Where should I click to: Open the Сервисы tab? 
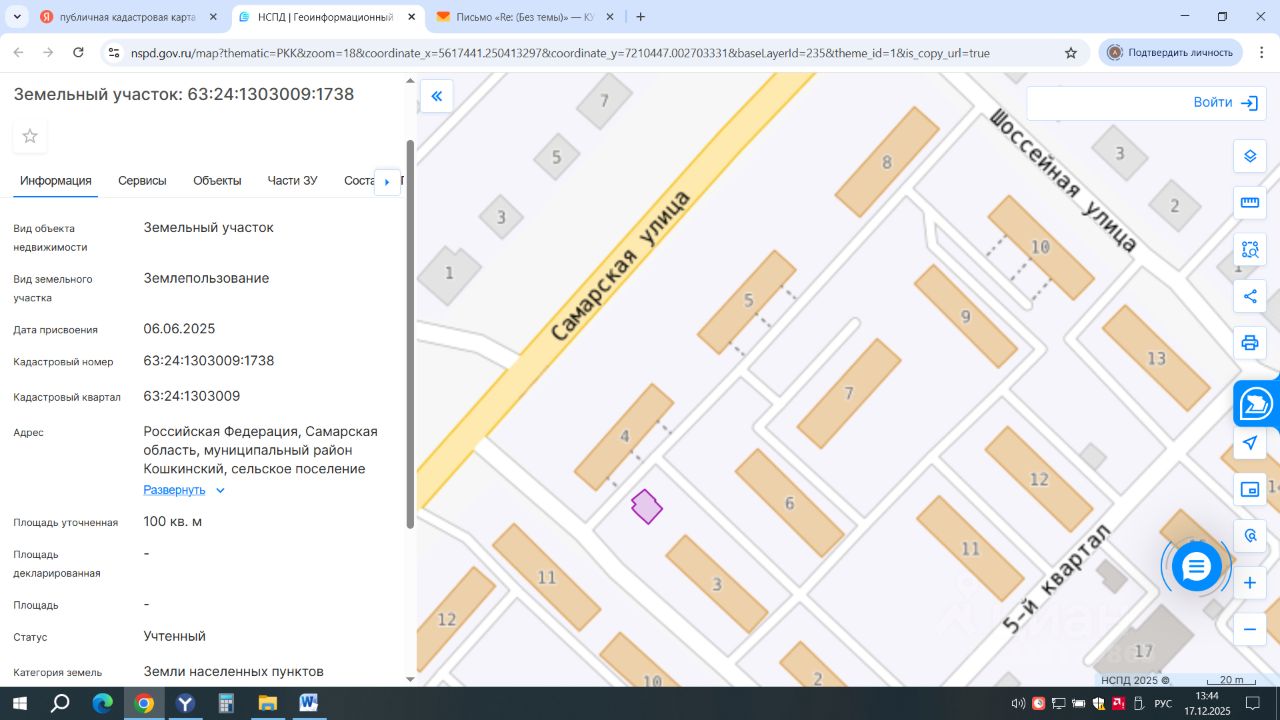142,181
